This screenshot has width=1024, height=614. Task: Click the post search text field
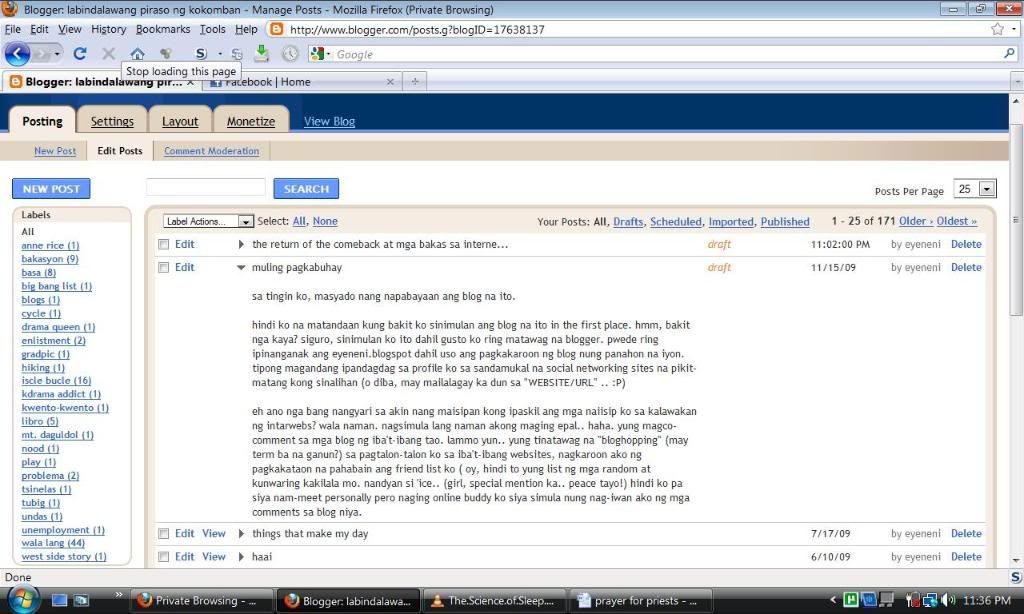[205, 187]
